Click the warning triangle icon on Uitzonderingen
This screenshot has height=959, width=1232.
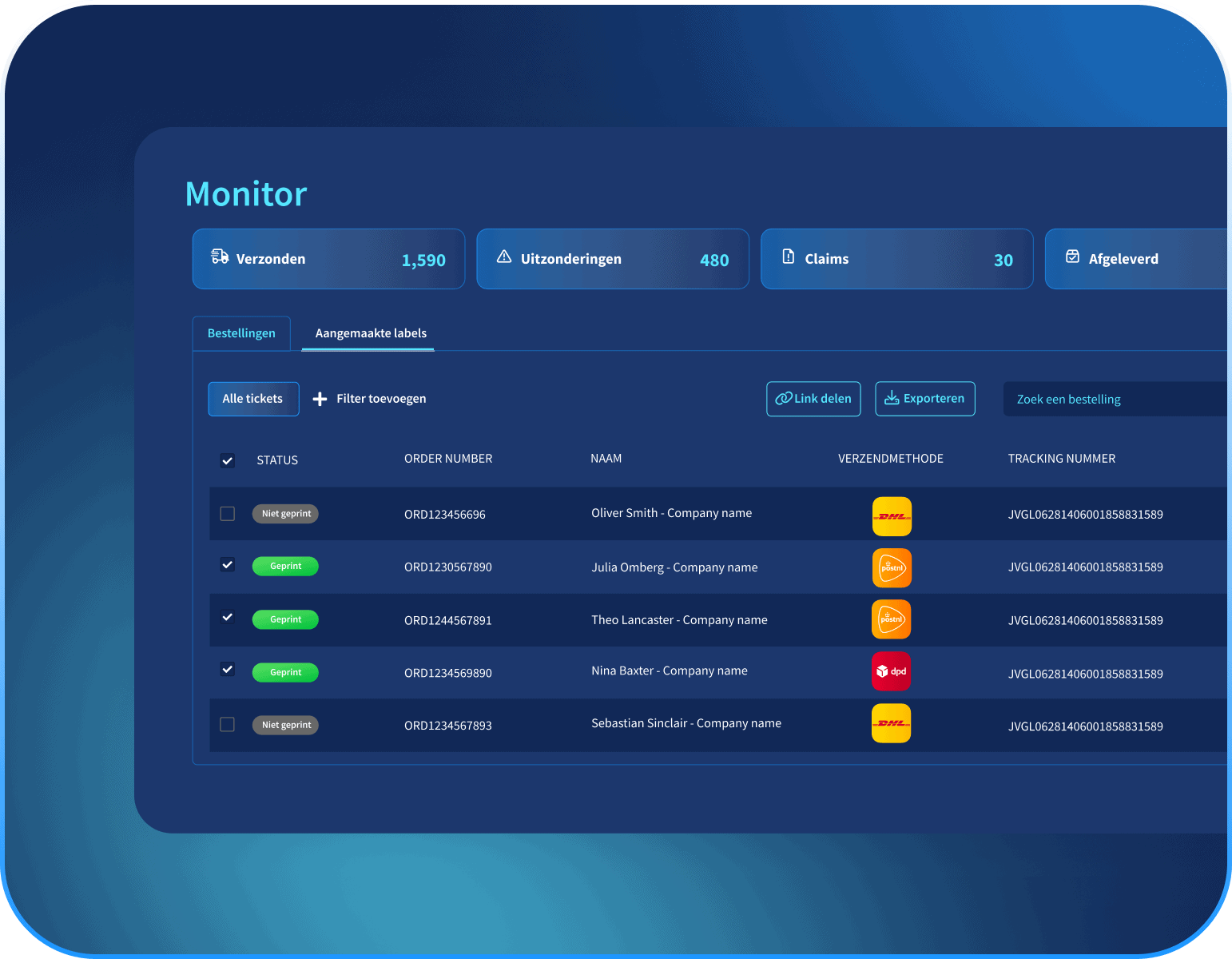504,257
